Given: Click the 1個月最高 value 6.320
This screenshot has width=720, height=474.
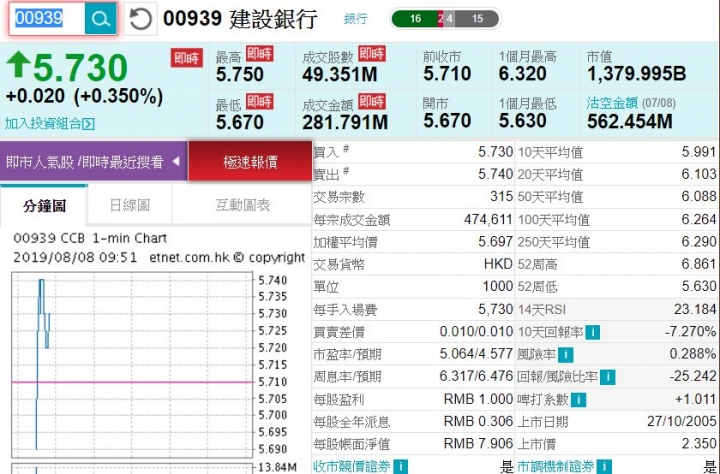Looking at the screenshot, I should [x=523, y=73].
